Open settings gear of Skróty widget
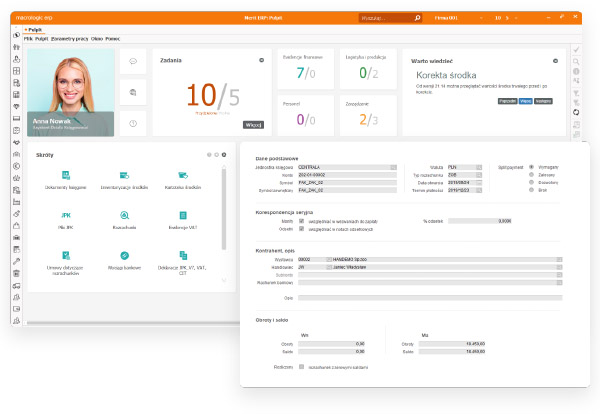 [224, 155]
